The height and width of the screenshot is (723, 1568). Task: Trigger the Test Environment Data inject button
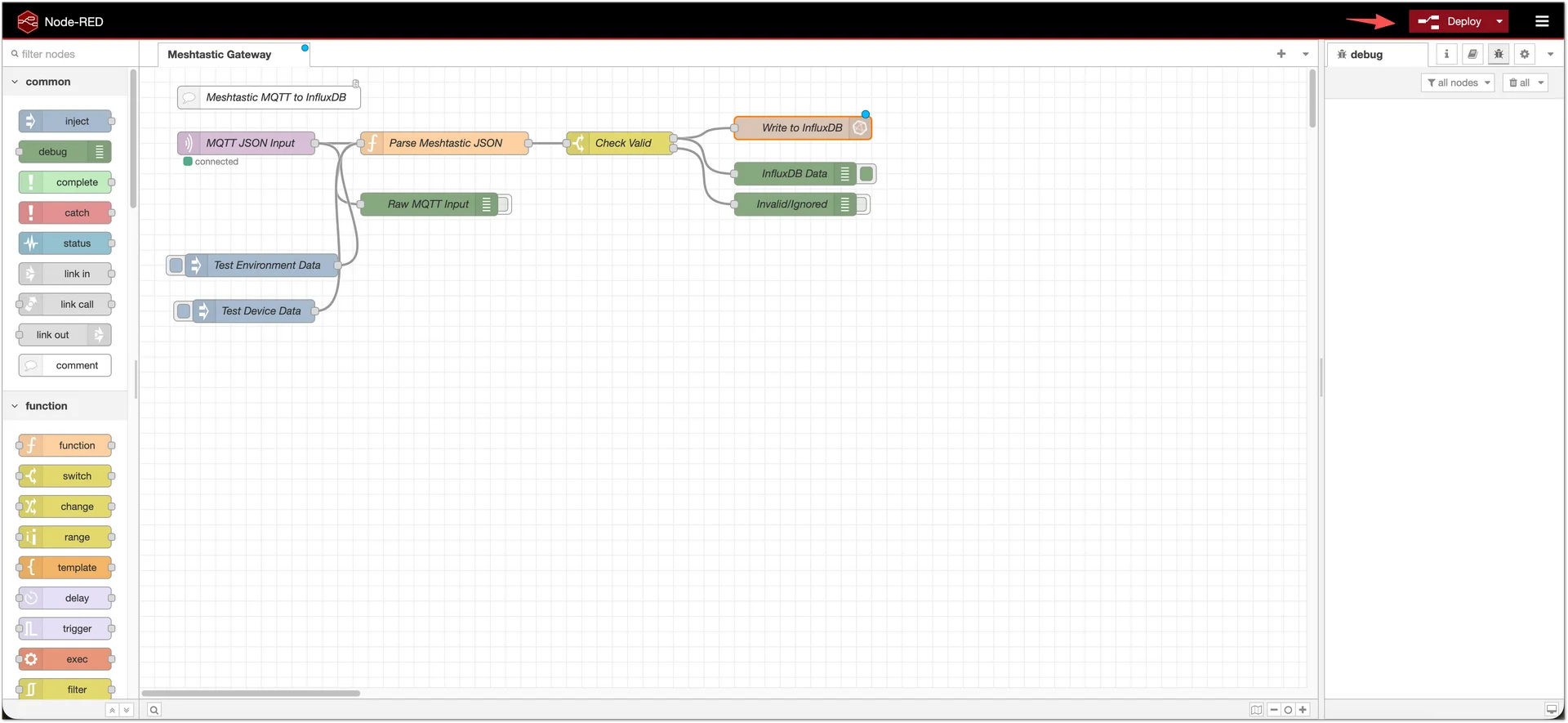176,265
